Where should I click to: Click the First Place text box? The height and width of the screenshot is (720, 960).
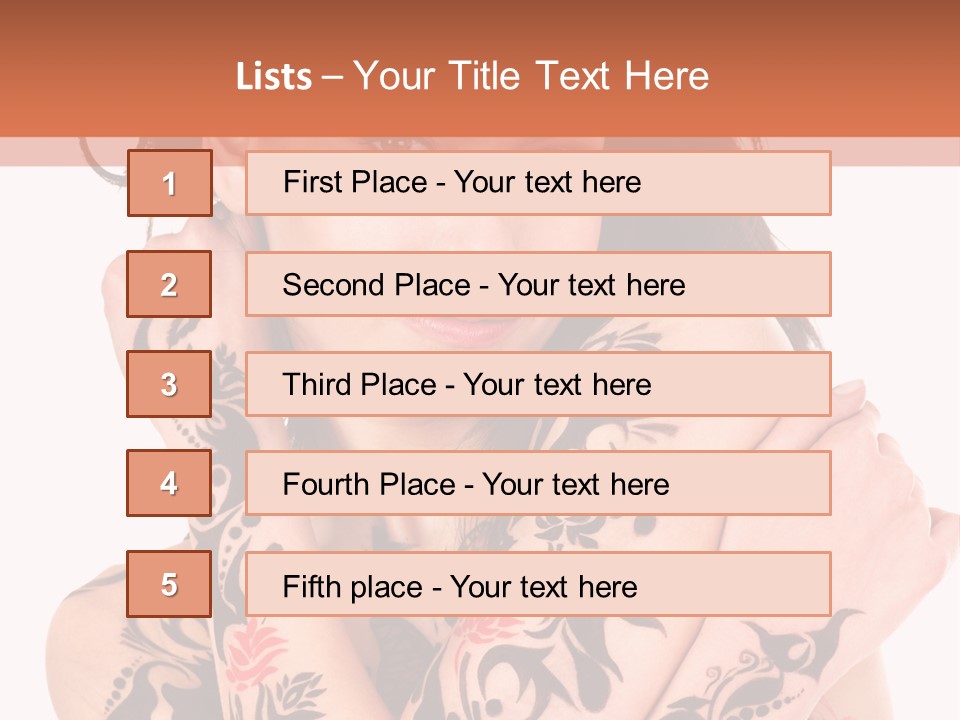(x=538, y=183)
